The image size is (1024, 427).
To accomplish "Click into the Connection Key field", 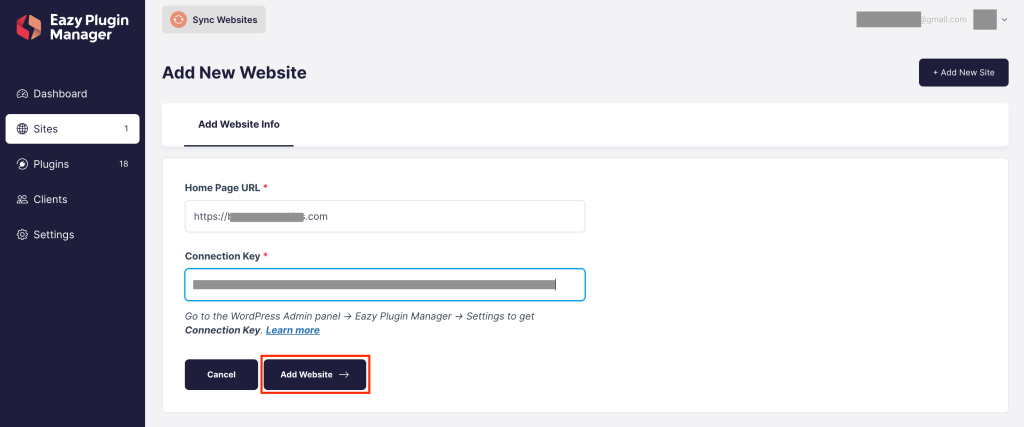I will 385,285.
